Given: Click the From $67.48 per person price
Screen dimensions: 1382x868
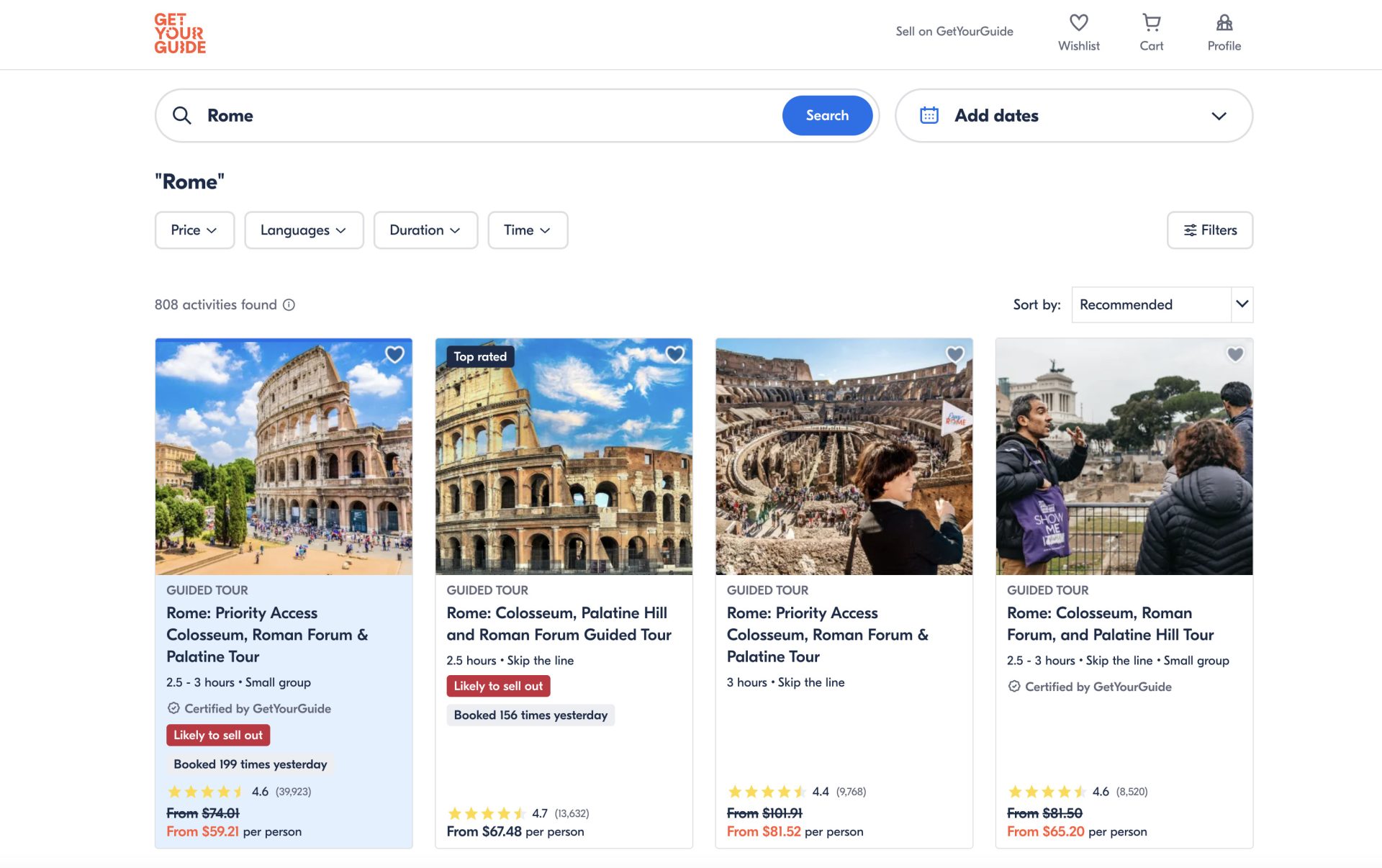Looking at the screenshot, I should tap(515, 831).
